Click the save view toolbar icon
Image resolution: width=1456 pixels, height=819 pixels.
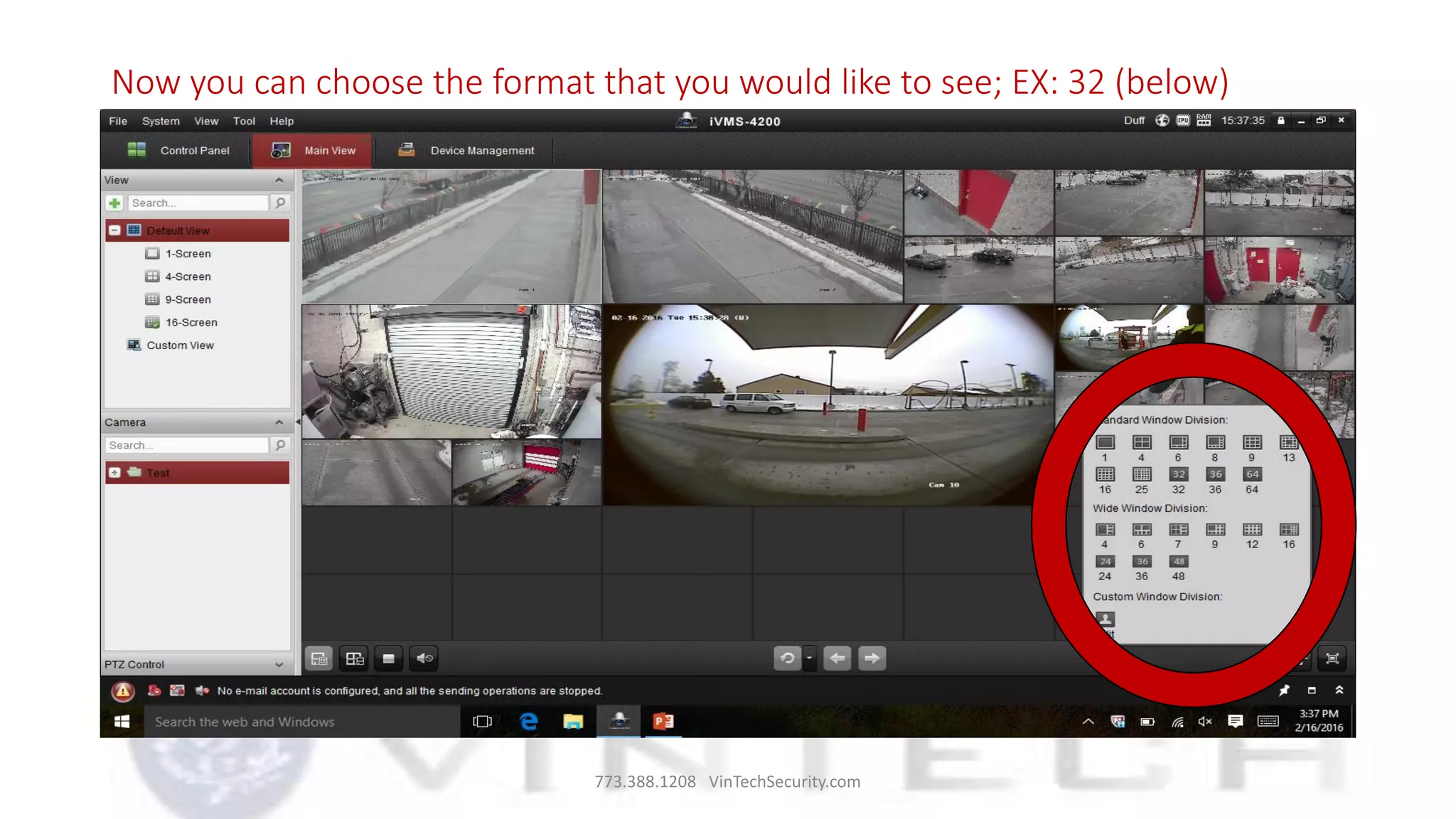click(x=319, y=658)
